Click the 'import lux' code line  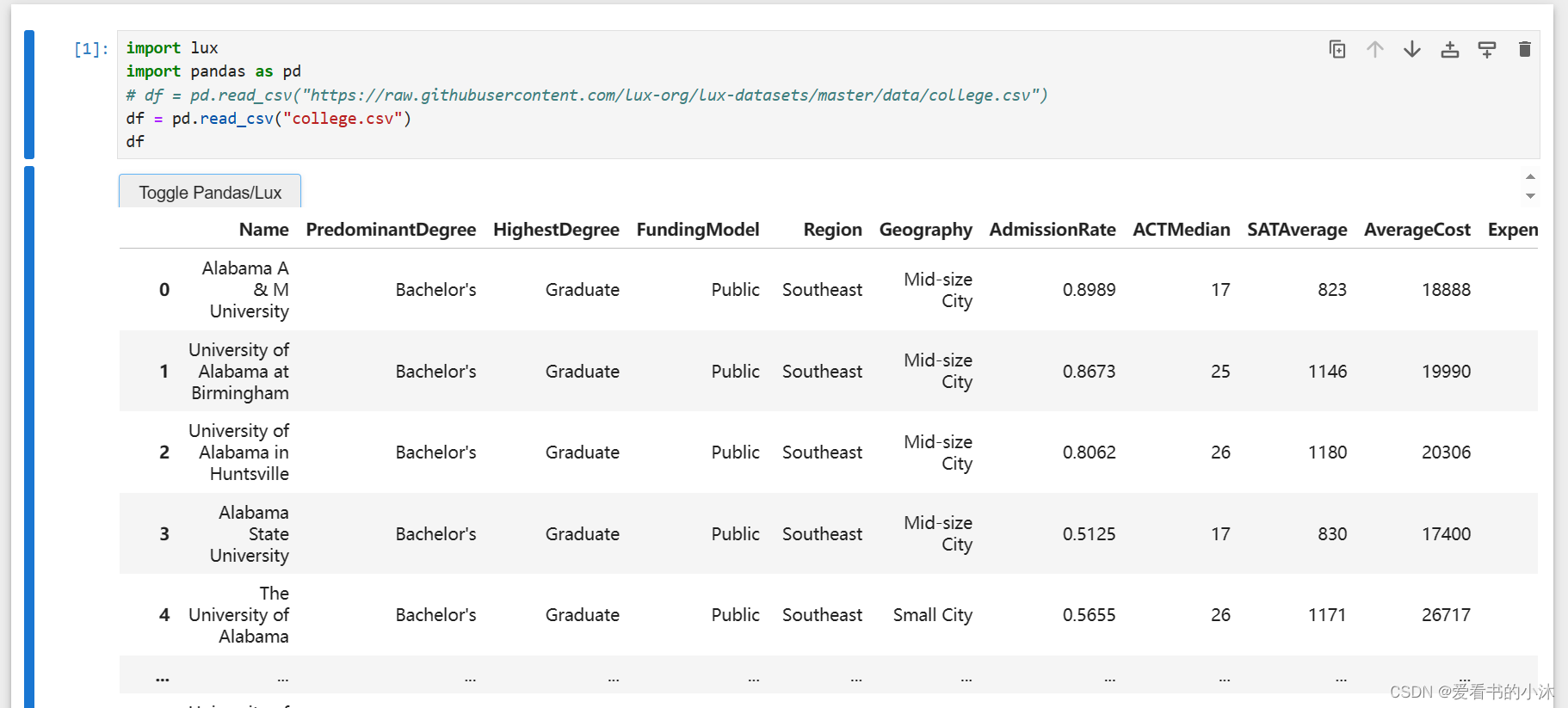[x=172, y=48]
